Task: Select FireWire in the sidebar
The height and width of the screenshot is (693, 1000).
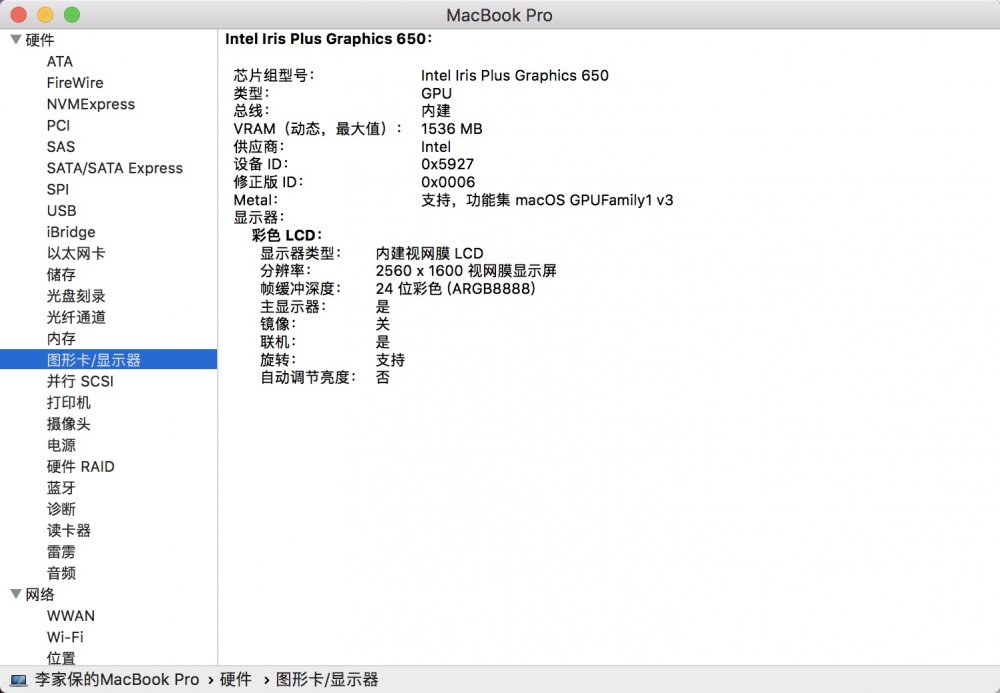Action: (75, 83)
